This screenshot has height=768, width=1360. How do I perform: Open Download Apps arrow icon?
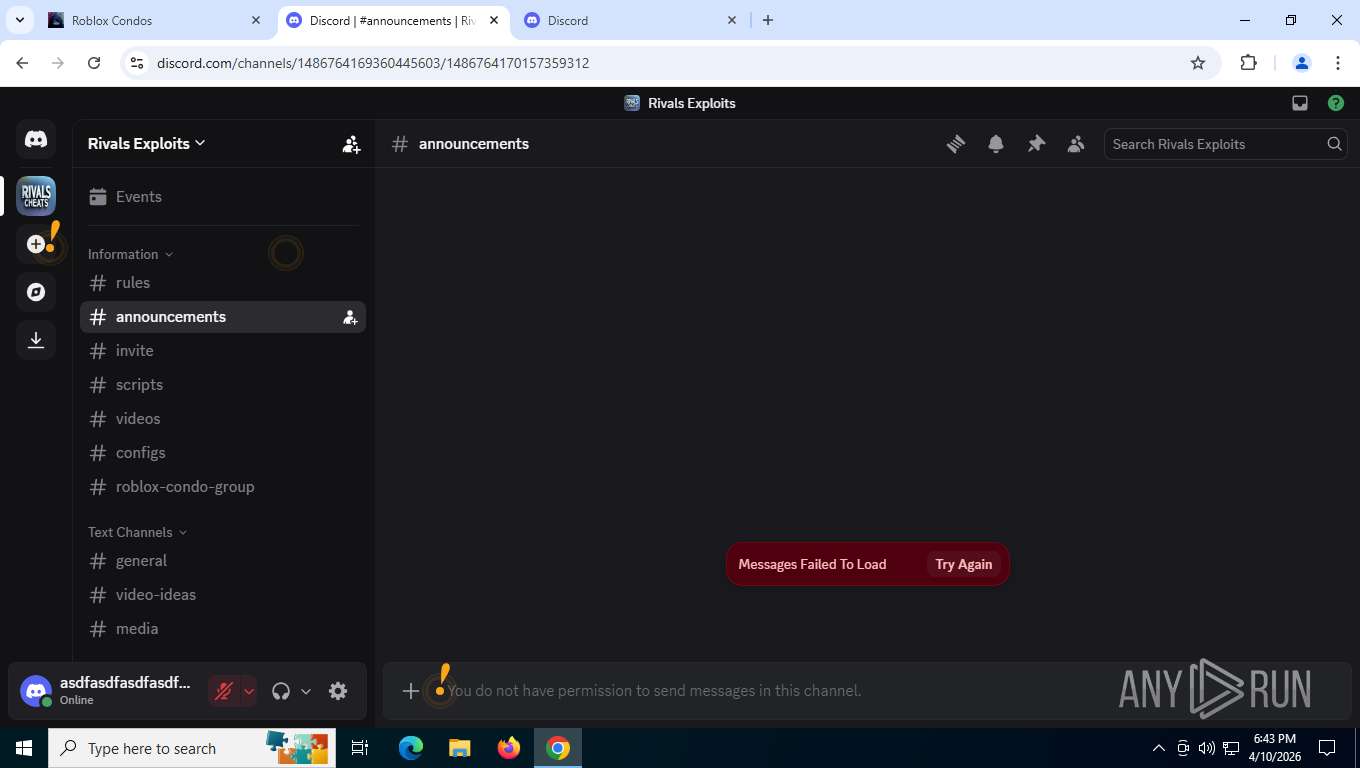pyautogui.click(x=36, y=340)
